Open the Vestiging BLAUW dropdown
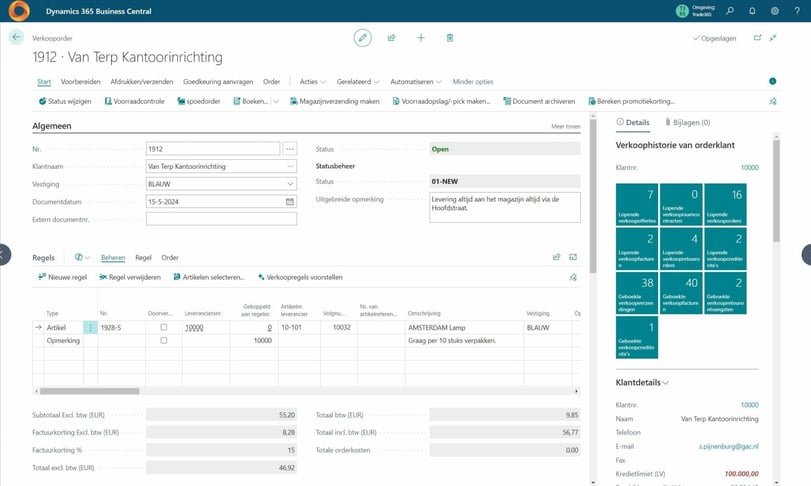811x486 pixels. click(290, 184)
